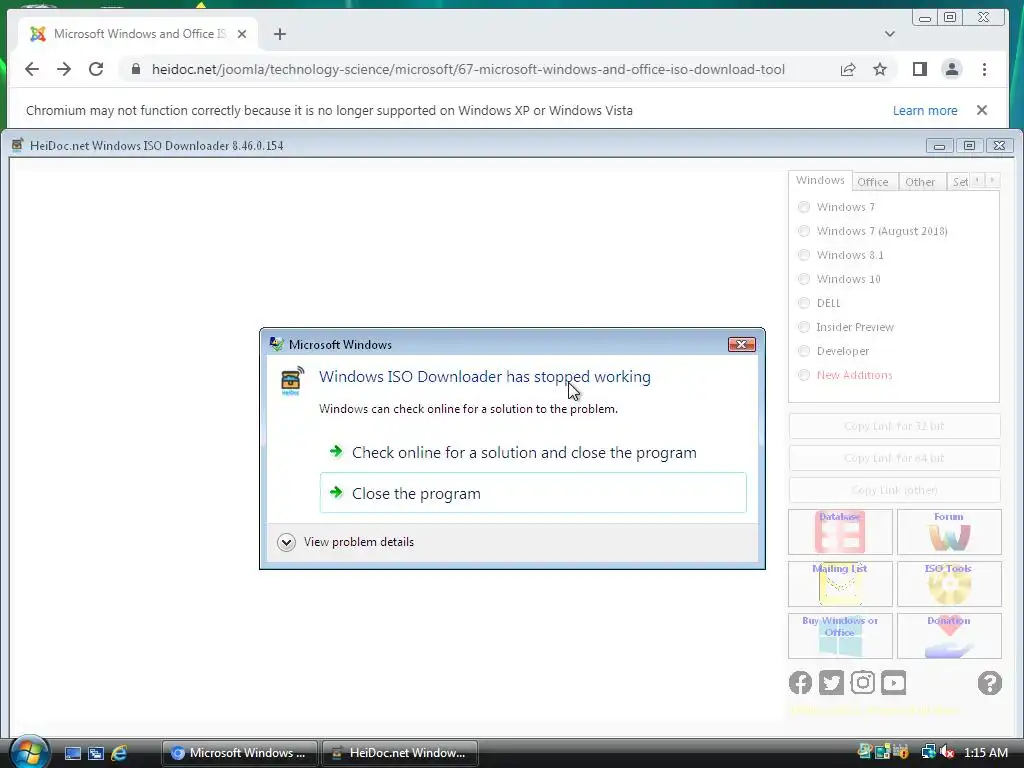Viewport: 1024px width, 768px height.
Task: Click Show Desktop in Quick Launch
Action: pyautogui.click(x=72, y=753)
